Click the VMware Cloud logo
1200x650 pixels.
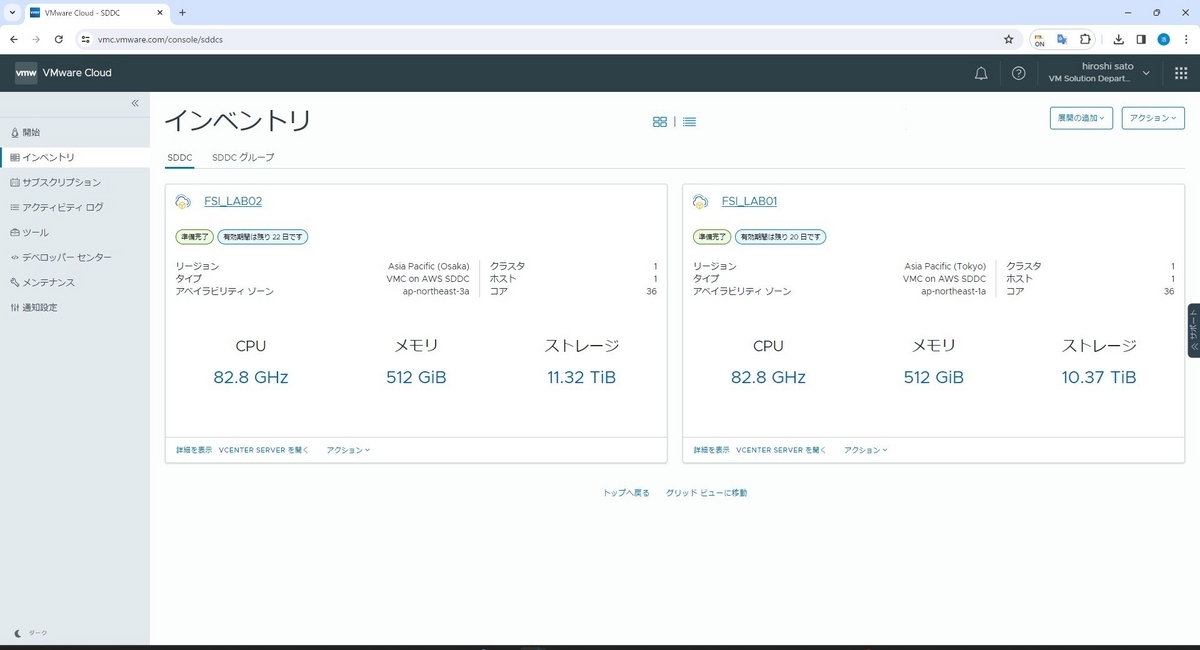(x=26, y=73)
